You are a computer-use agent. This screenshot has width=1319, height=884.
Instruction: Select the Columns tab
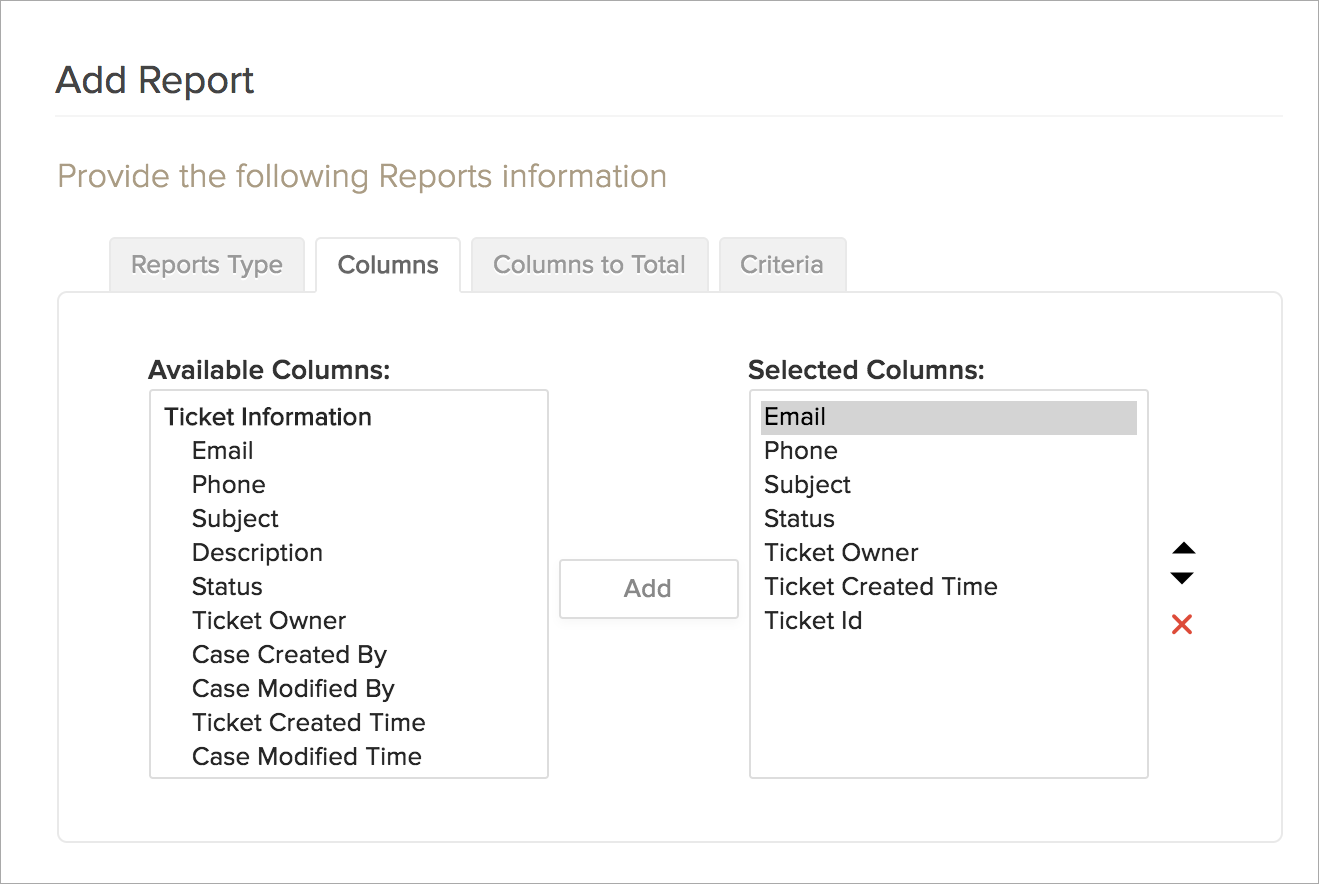[x=388, y=265]
